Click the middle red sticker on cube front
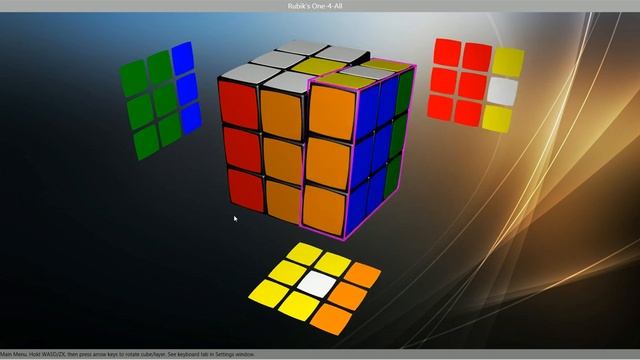The height and width of the screenshot is (360, 640). click(243, 149)
